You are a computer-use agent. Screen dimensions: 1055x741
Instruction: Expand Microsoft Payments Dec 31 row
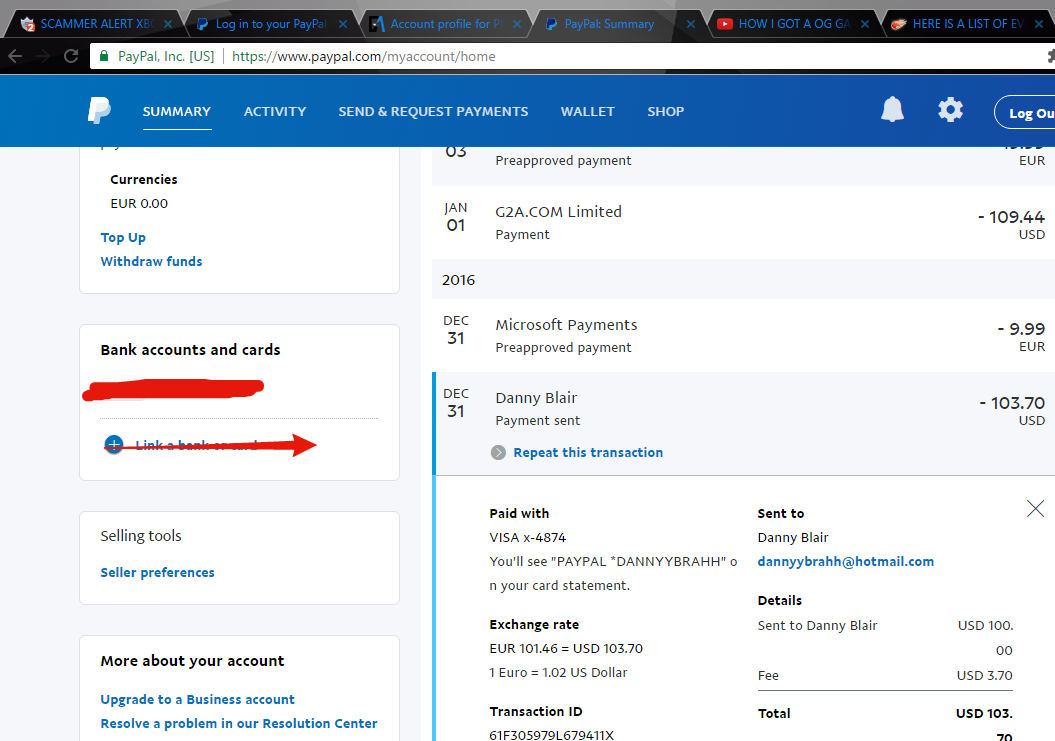743,335
